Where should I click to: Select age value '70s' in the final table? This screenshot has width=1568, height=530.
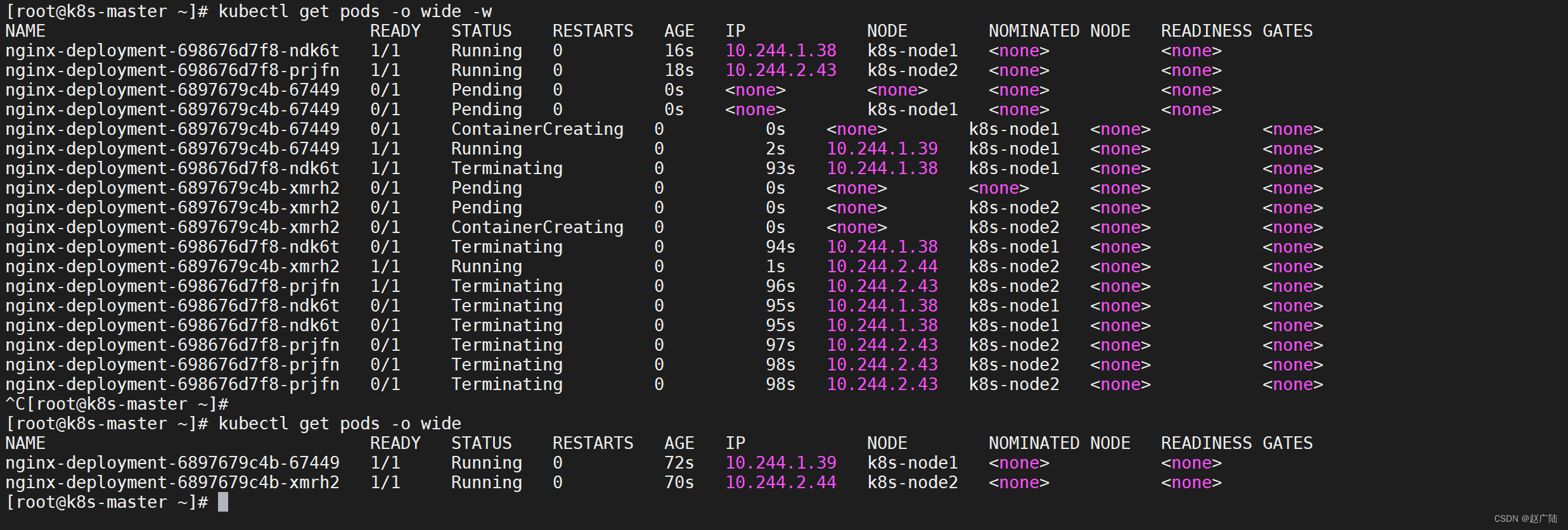[x=679, y=483]
